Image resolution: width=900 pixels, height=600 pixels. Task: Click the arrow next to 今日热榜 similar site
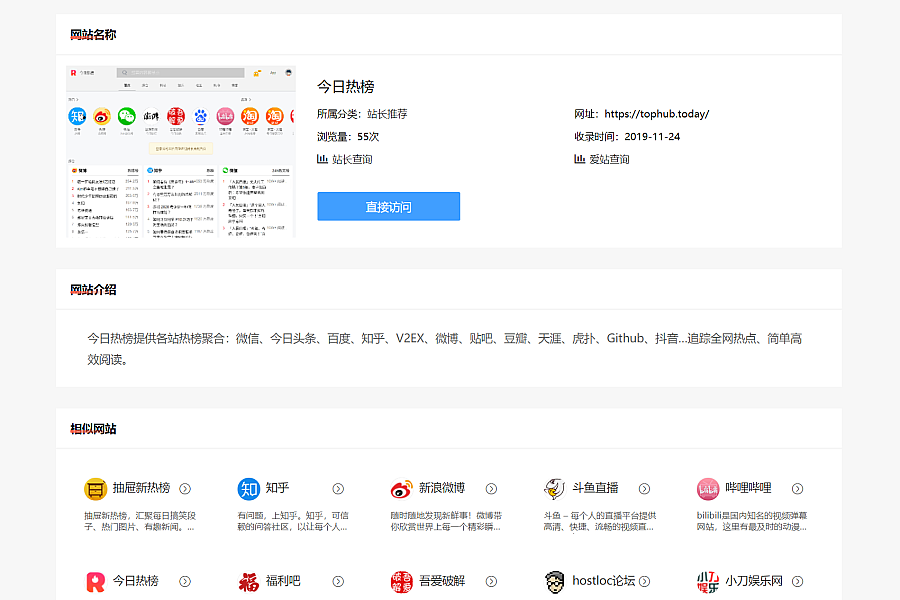185,582
